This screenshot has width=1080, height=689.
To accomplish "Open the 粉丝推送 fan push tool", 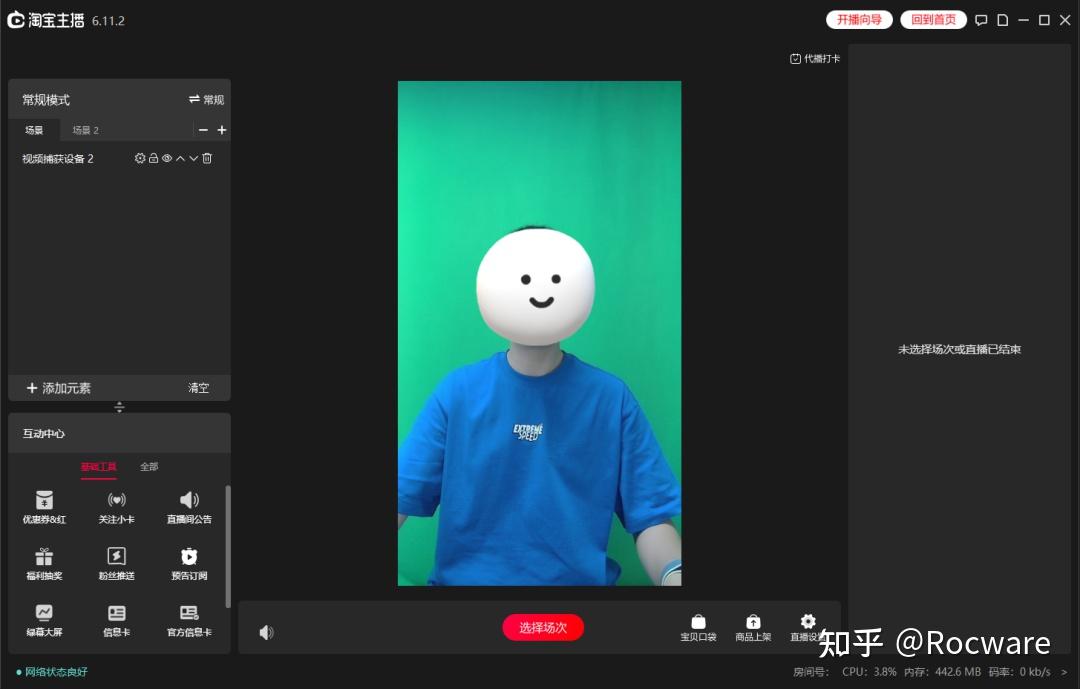I will click(x=116, y=564).
